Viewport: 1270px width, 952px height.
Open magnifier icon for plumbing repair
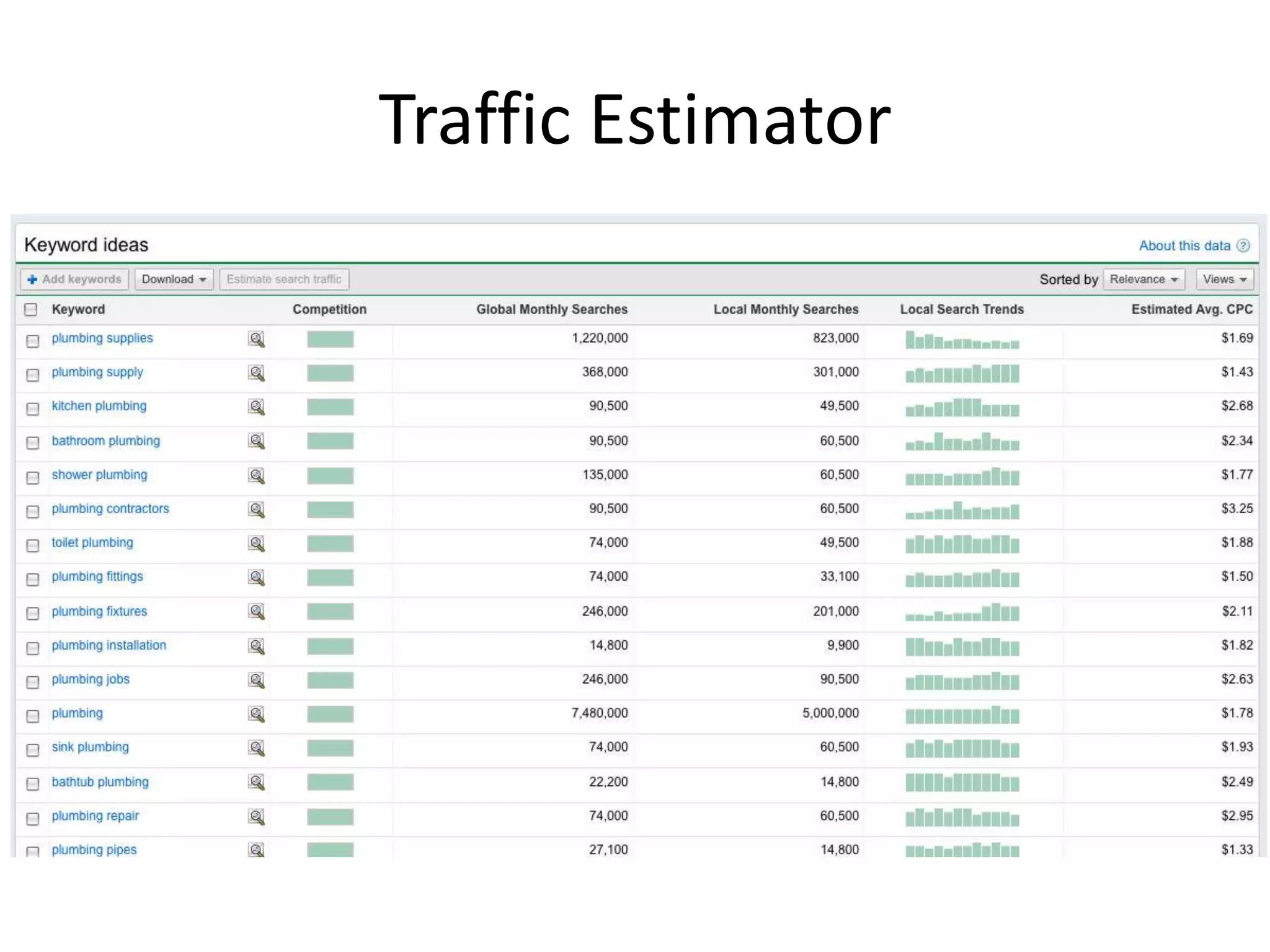[256, 817]
